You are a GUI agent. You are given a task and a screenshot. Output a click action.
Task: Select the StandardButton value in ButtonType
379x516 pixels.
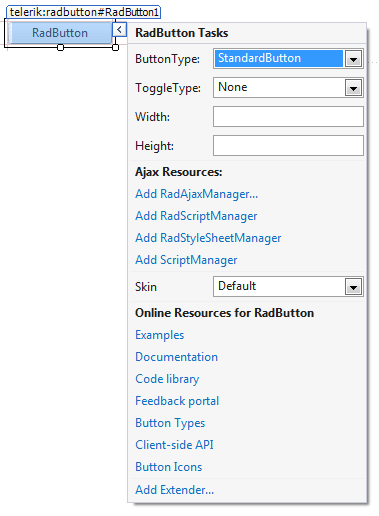[279, 59]
